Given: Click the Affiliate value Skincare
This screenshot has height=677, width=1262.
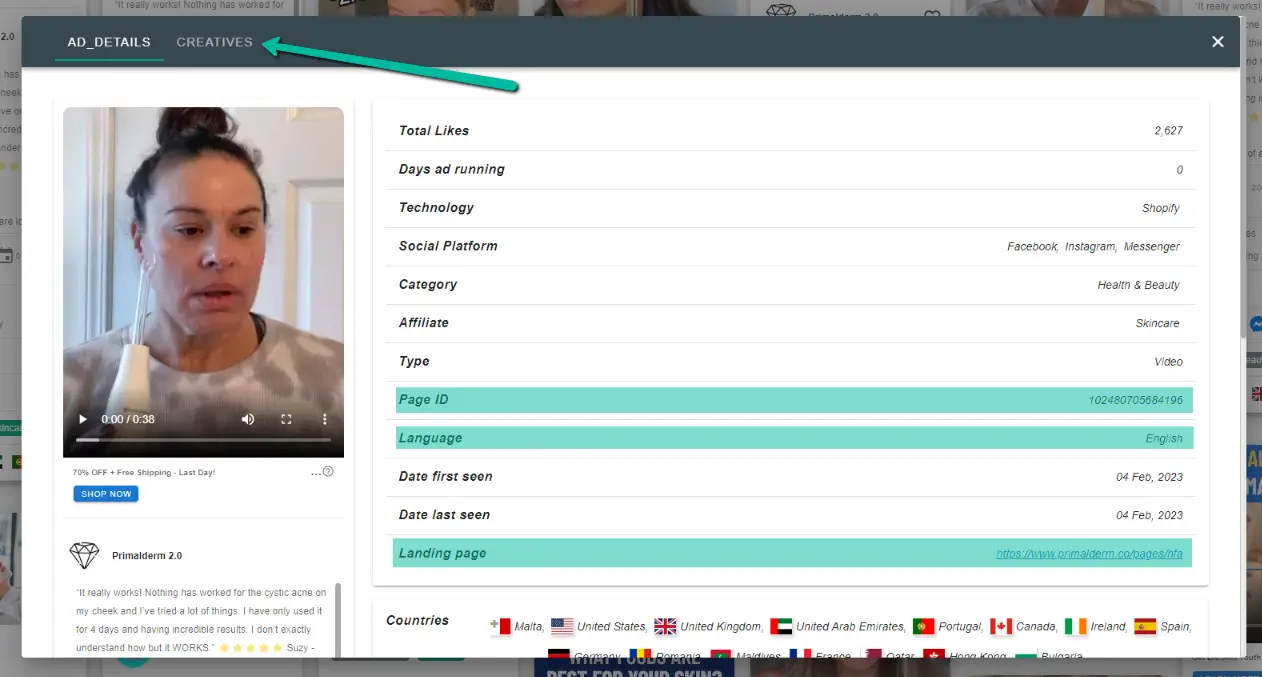Looking at the screenshot, I should 1158,323.
